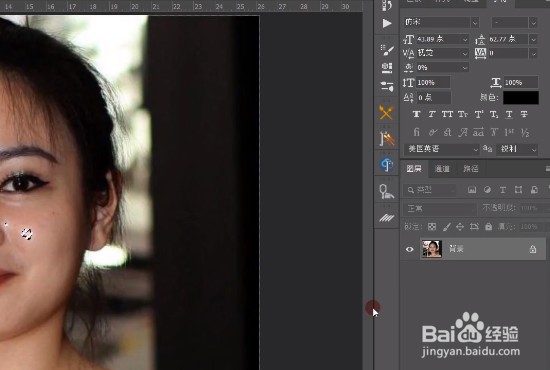Open the layer blend mode dropdown
Image resolution: width=550 pixels, height=370 pixels.
pos(440,209)
